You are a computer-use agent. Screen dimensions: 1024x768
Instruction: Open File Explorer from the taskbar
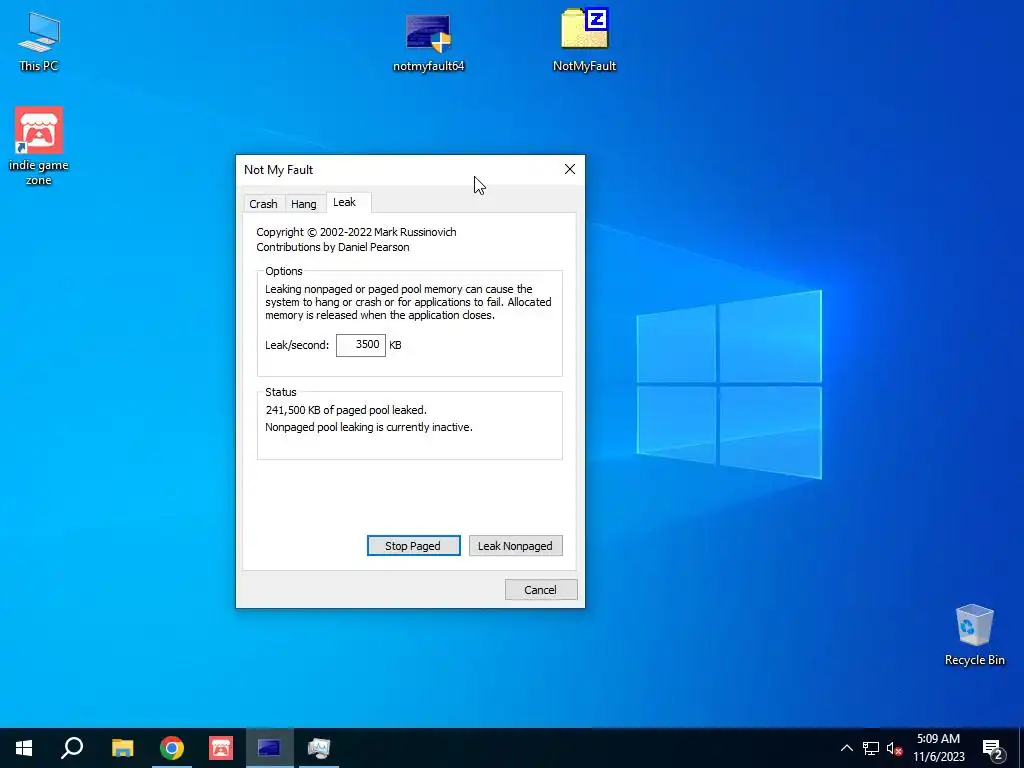[122, 748]
